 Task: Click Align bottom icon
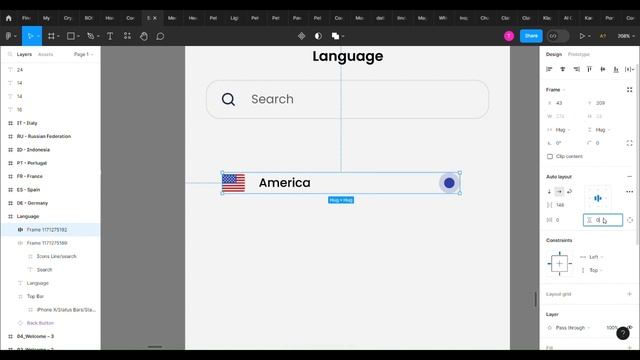[x=616, y=69]
